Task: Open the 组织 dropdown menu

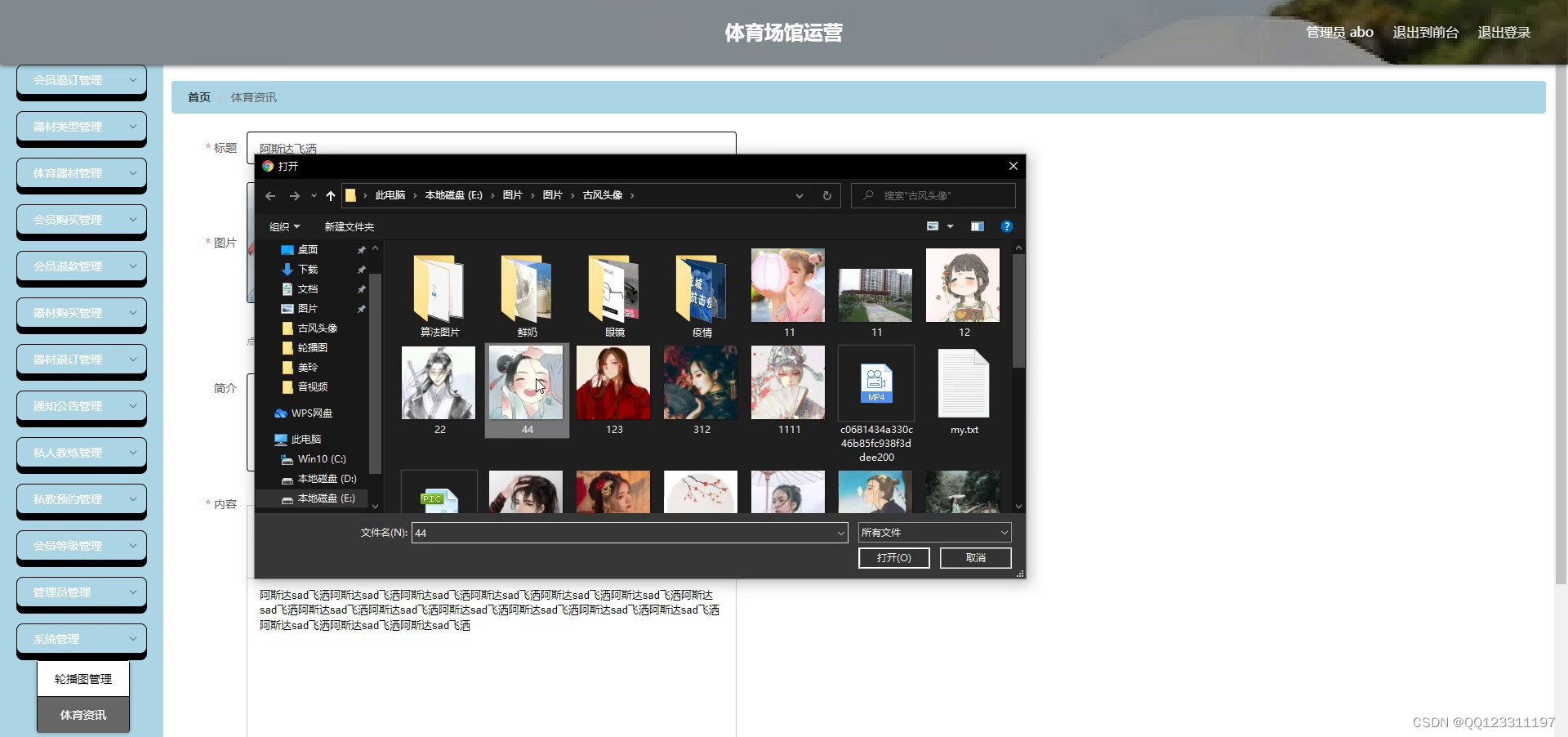Action: pyautogui.click(x=285, y=227)
